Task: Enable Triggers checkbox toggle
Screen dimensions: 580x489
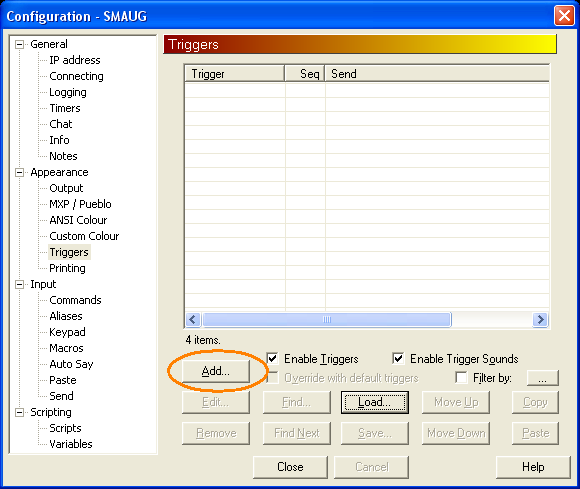Action: pos(273,358)
